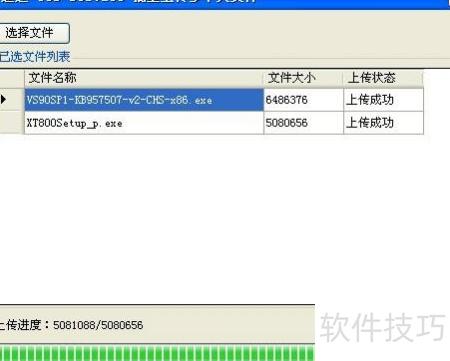Click the 5080656 file size cell
The image size is (450, 361).
[303, 123]
